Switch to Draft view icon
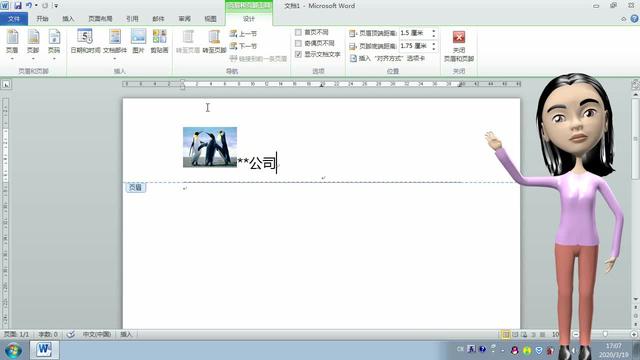Image resolution: width=640 pixels, height=360 pixels. tap(542, 334)
